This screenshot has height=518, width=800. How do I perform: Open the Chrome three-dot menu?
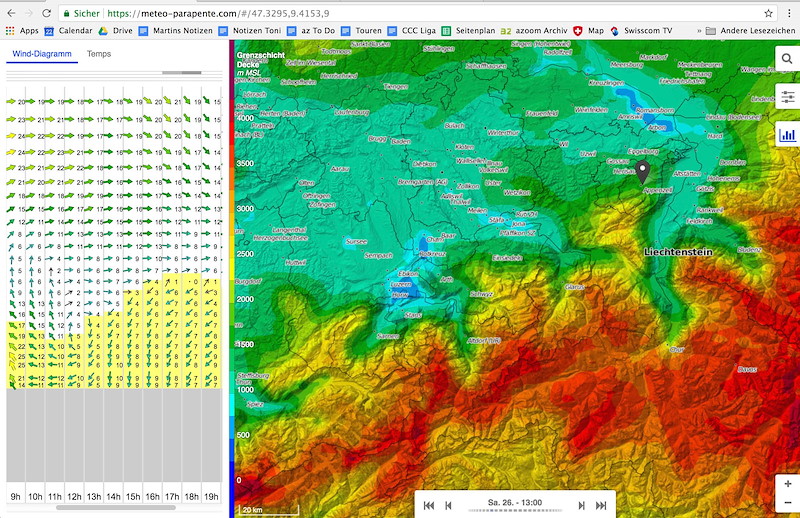coord(789,13)
